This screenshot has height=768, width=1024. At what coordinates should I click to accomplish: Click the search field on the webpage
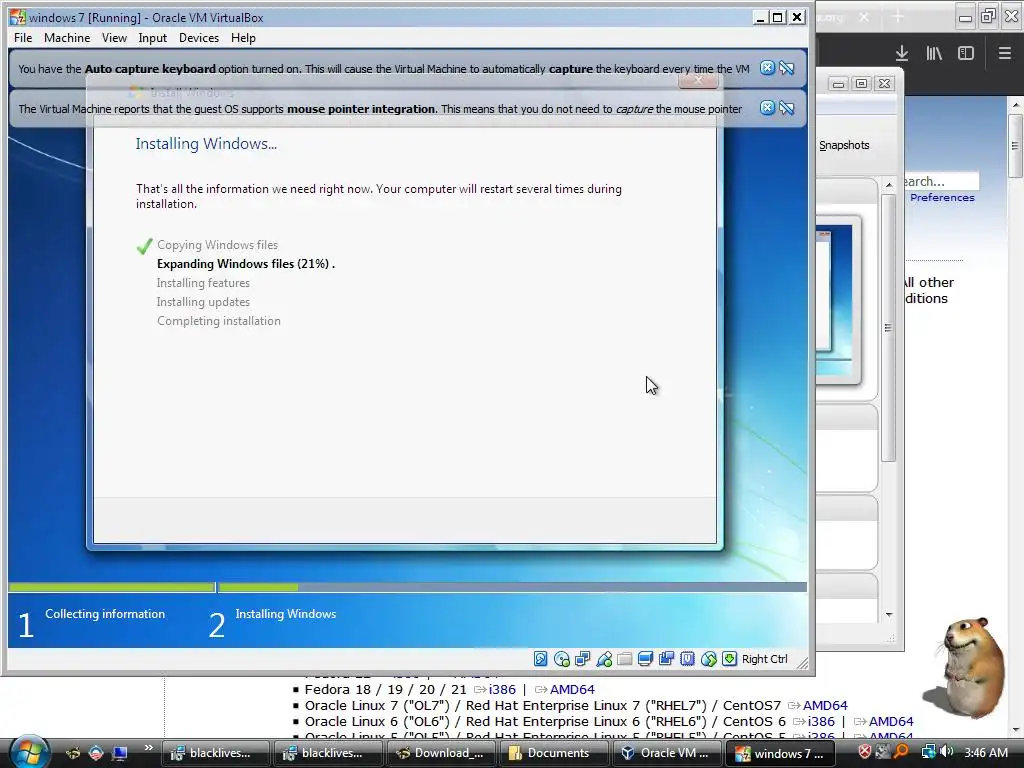940,181
